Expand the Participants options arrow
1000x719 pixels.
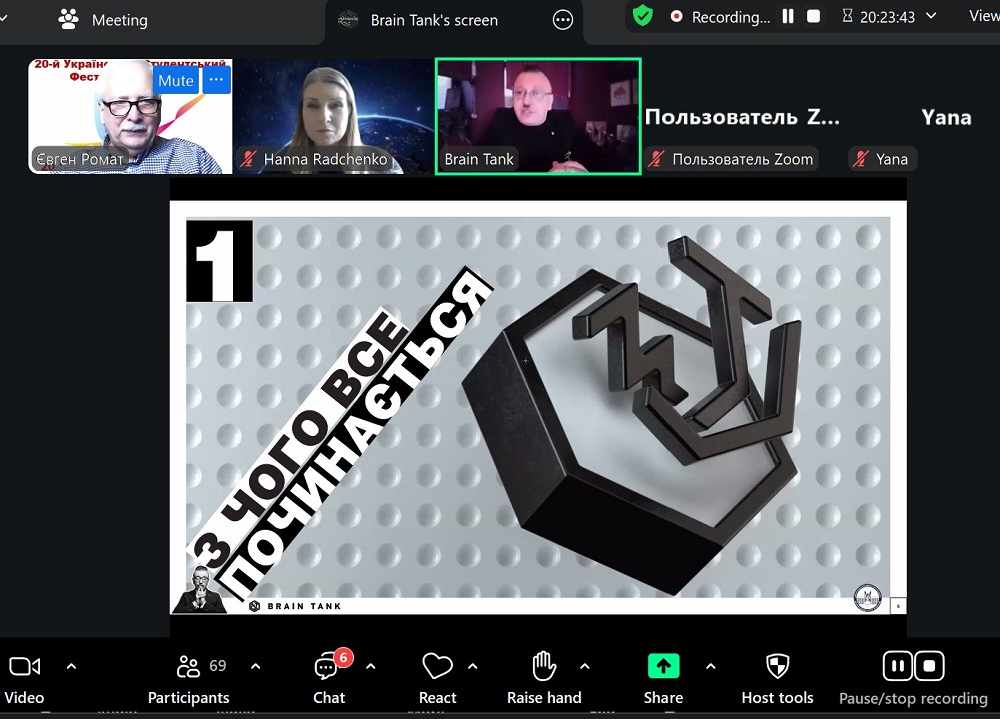[255, 666]
